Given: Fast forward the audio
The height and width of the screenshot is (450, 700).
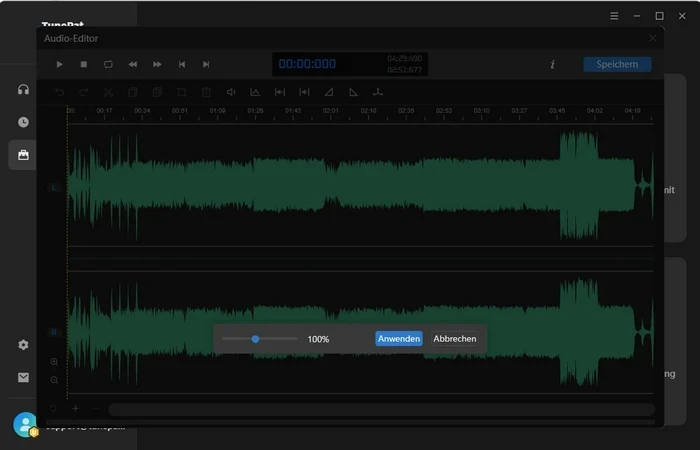Looking at the screenshot, I should coord(157,64).
